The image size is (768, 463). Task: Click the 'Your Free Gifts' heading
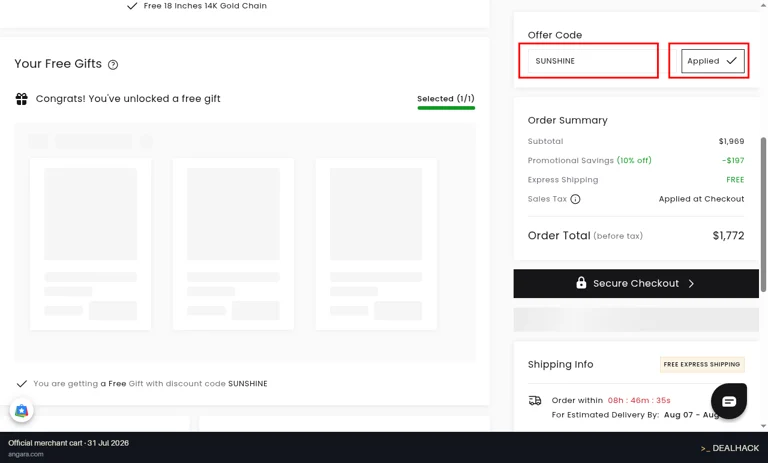(58, 64)
